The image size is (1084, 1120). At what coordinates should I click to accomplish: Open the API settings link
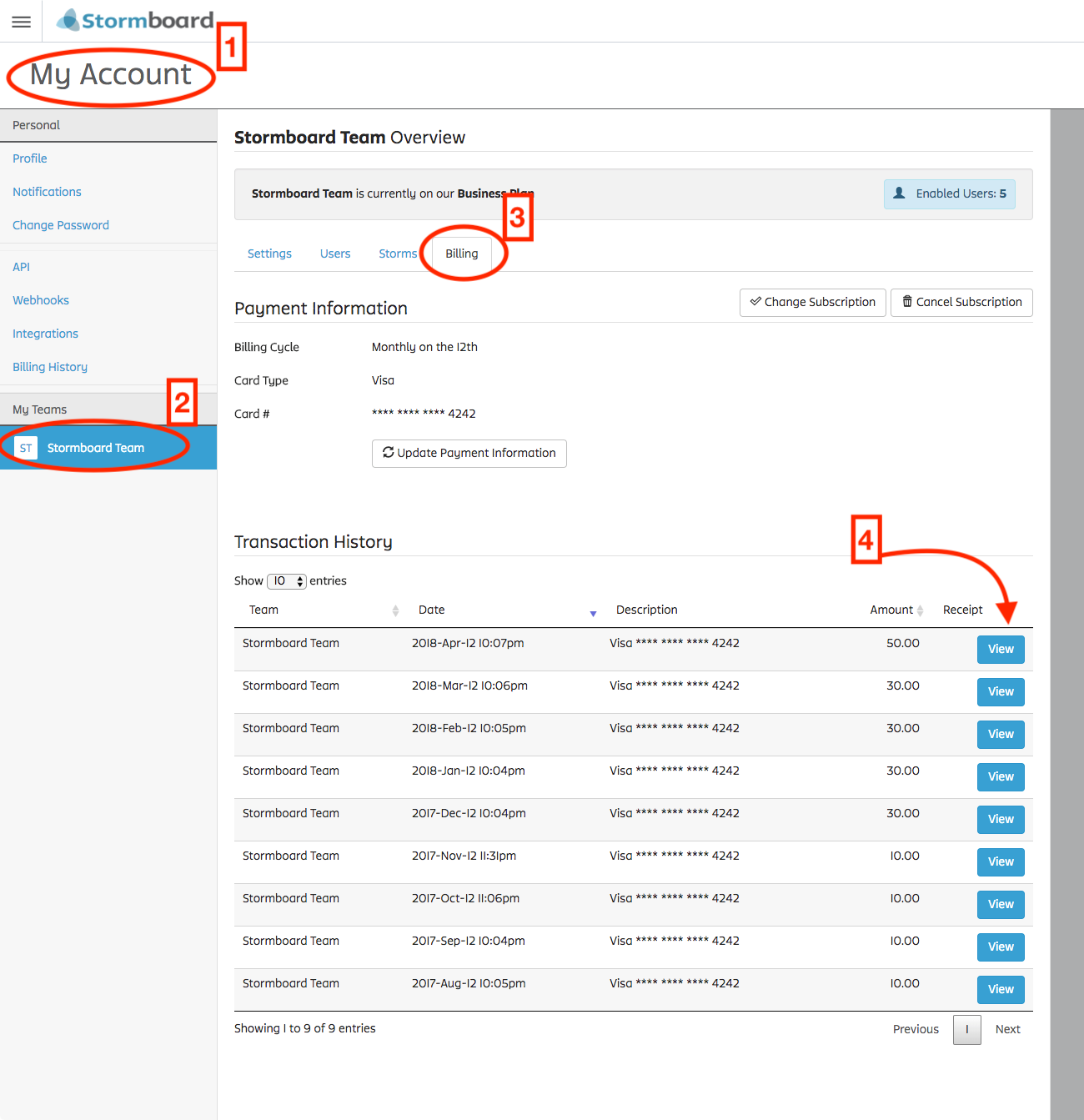pyautogui.click(x=21, y=267)
